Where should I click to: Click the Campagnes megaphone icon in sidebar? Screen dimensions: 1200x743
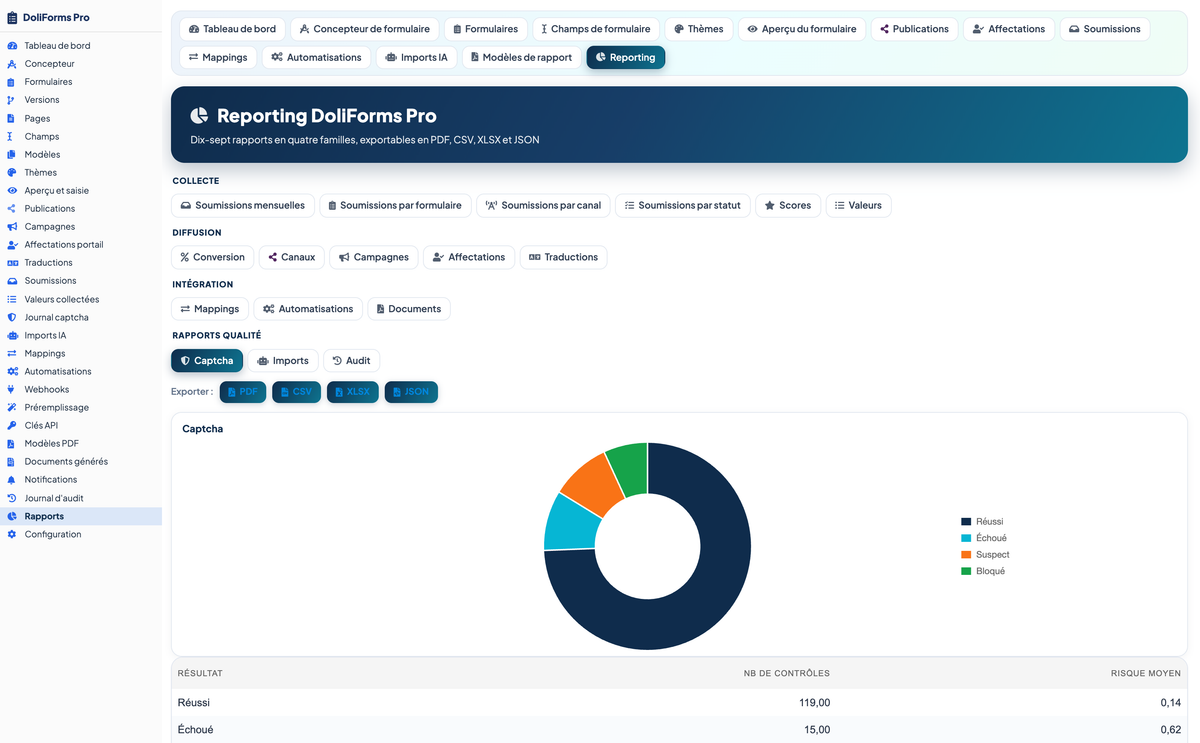click(12, 227)
